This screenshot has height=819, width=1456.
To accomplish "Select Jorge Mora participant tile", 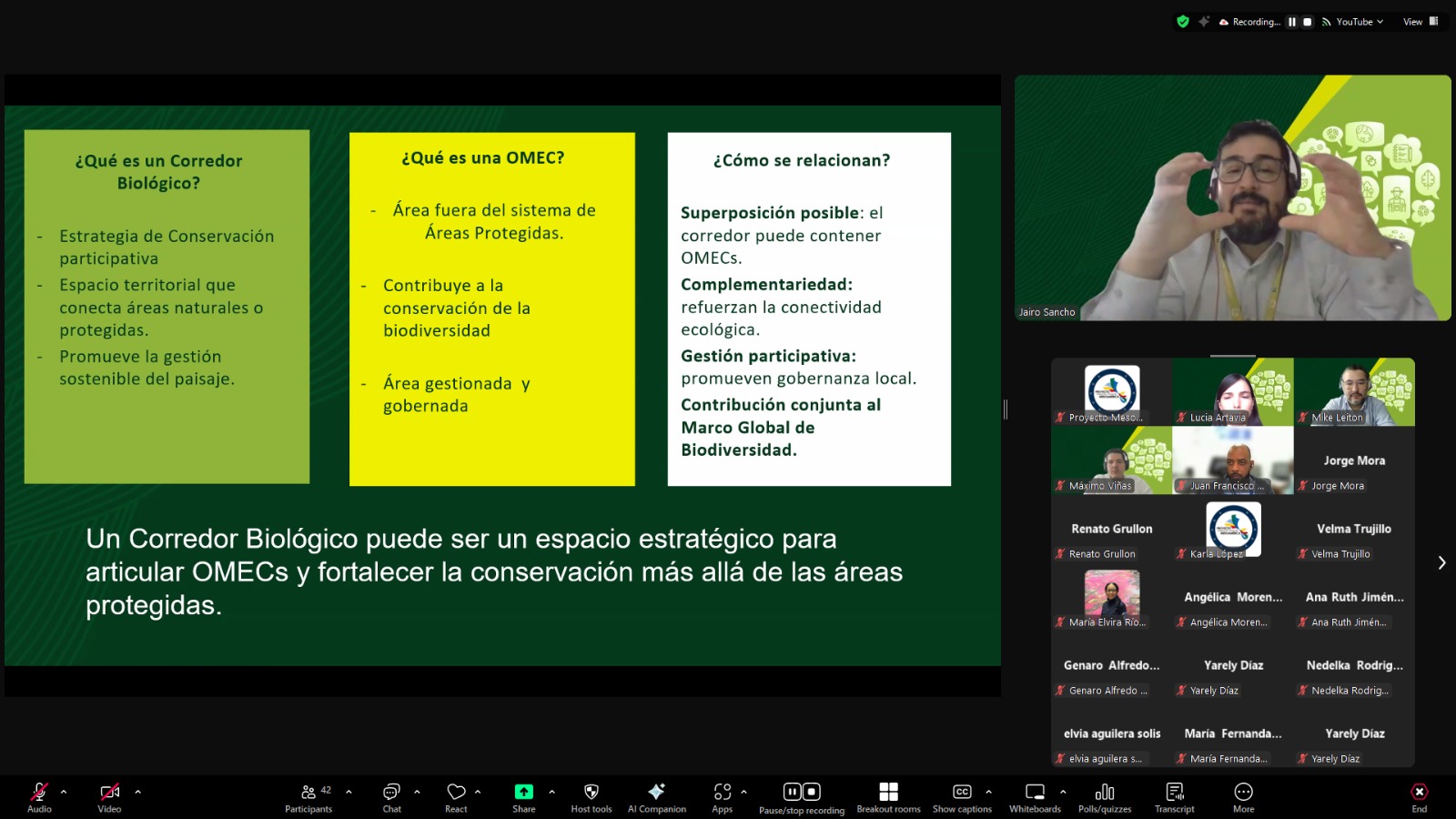I will (x=1354, y=460).
